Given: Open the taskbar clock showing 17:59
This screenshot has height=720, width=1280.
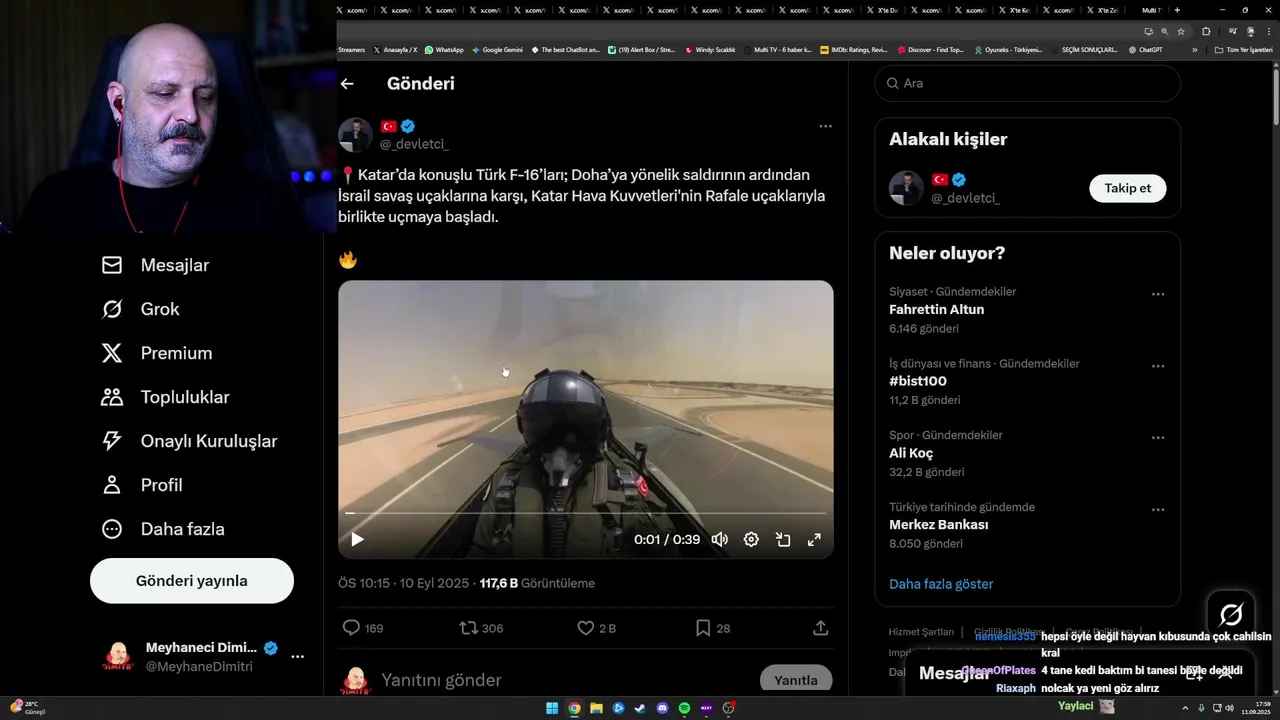Looking at the screenshot, I should click(1255, 708).
